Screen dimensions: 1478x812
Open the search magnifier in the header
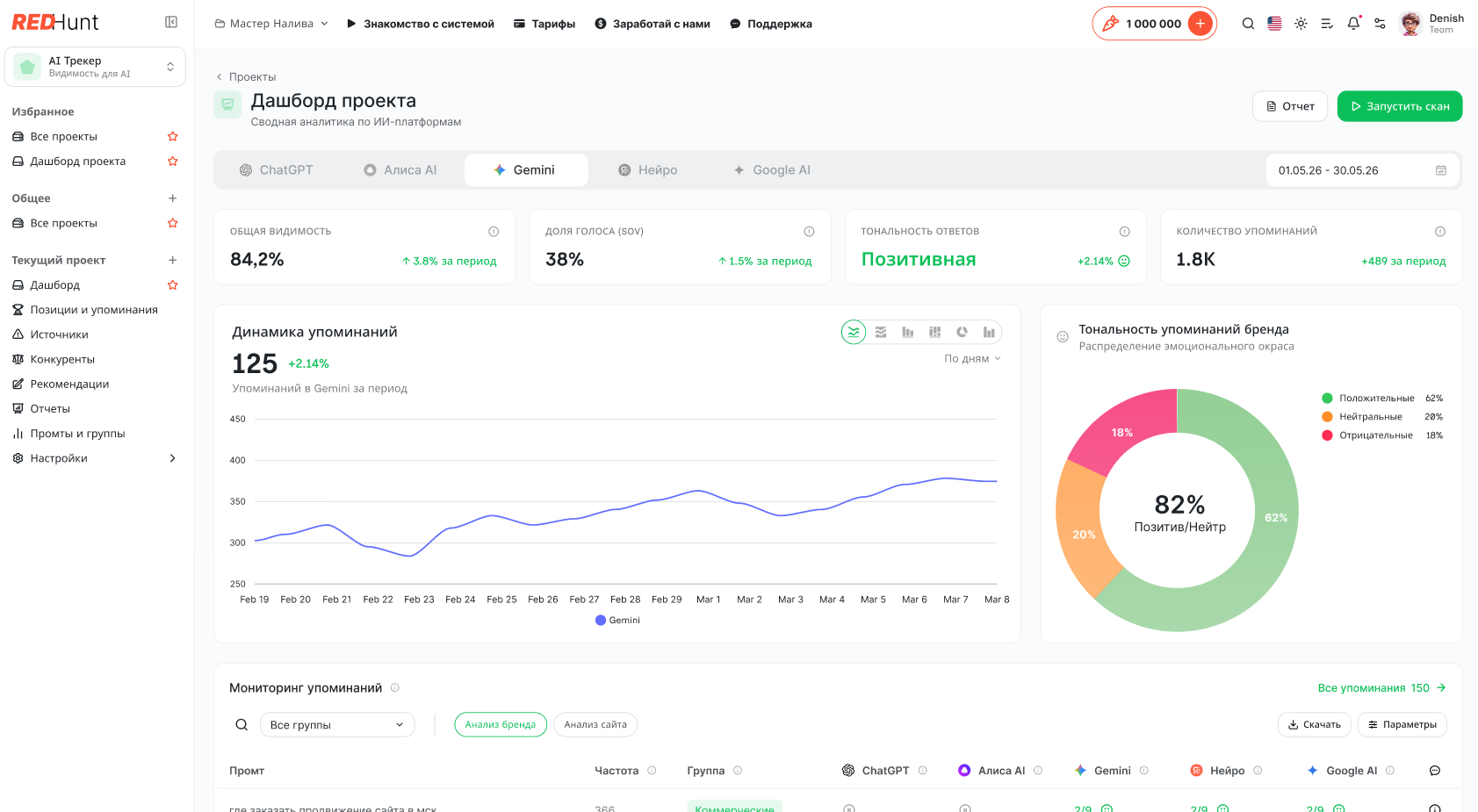click(1248, 24)
